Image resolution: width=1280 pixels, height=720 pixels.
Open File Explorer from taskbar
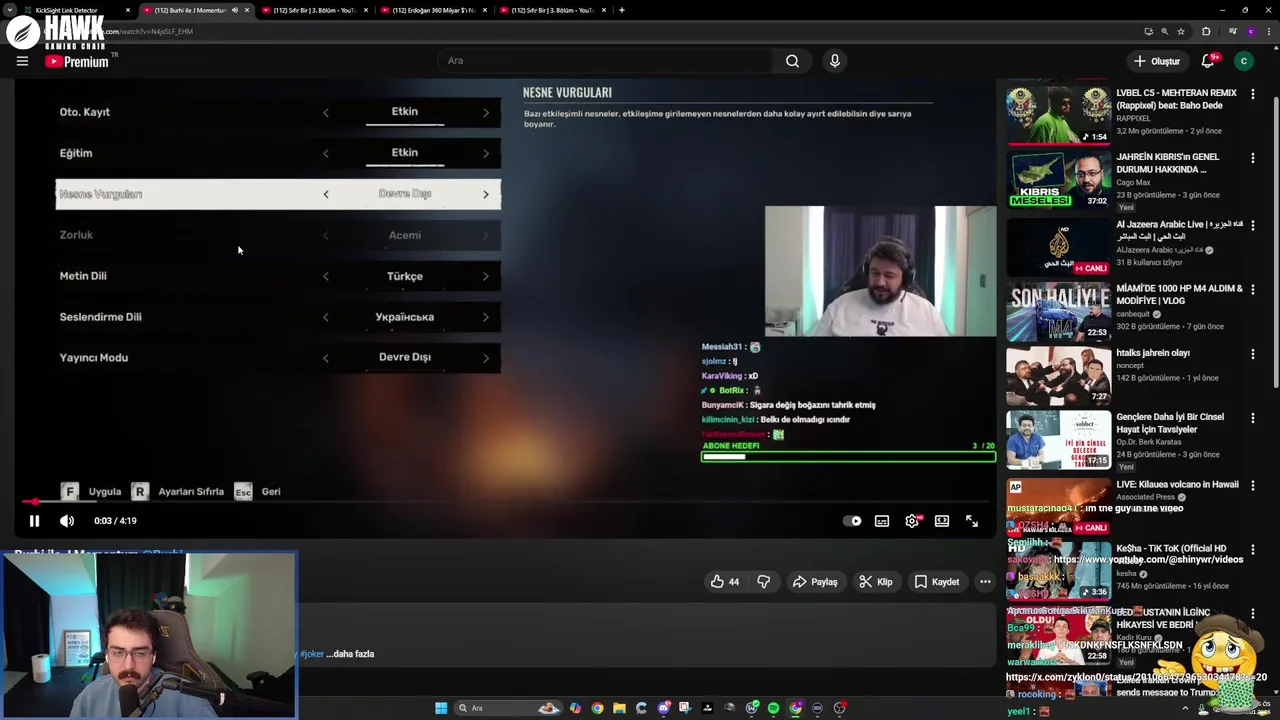(x=619, y=708)
